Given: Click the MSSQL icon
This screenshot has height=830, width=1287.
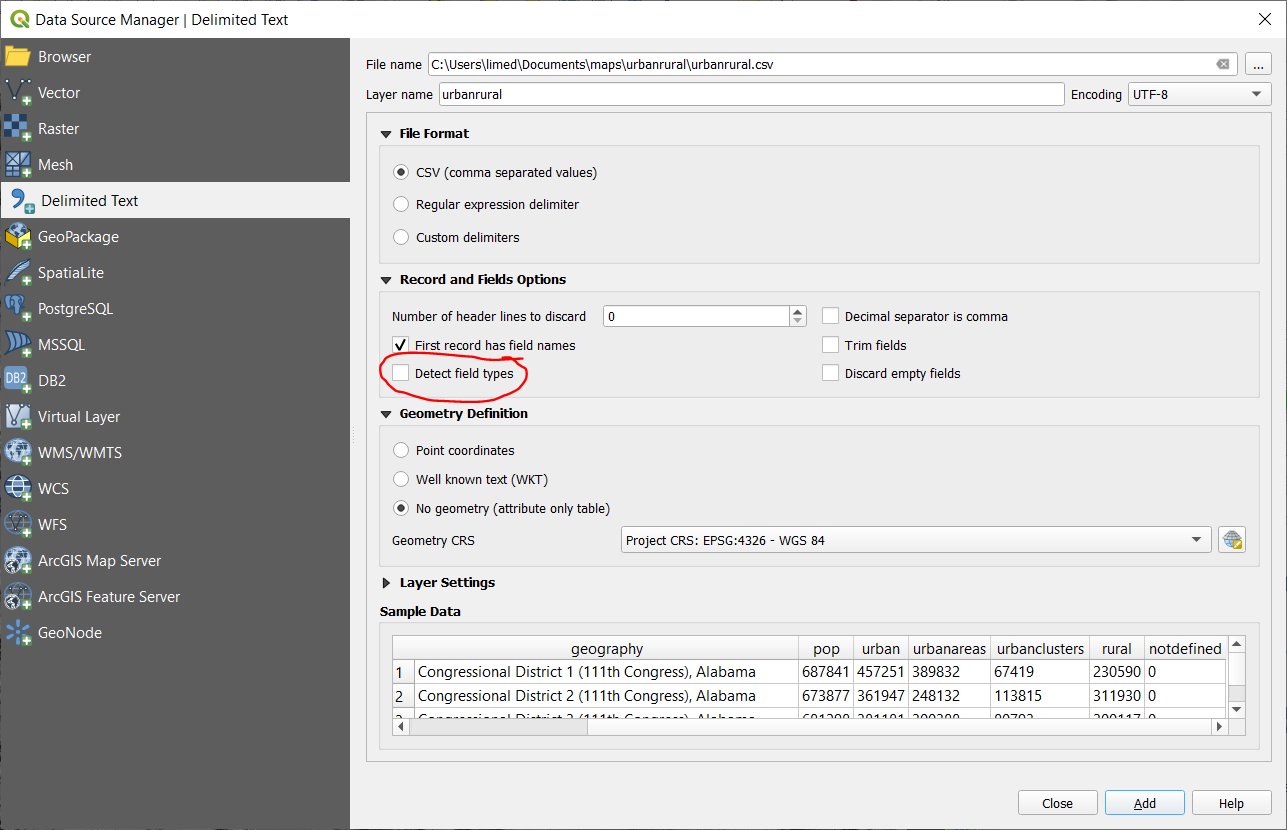Looking at the screenshot, I should coord(18,344).
